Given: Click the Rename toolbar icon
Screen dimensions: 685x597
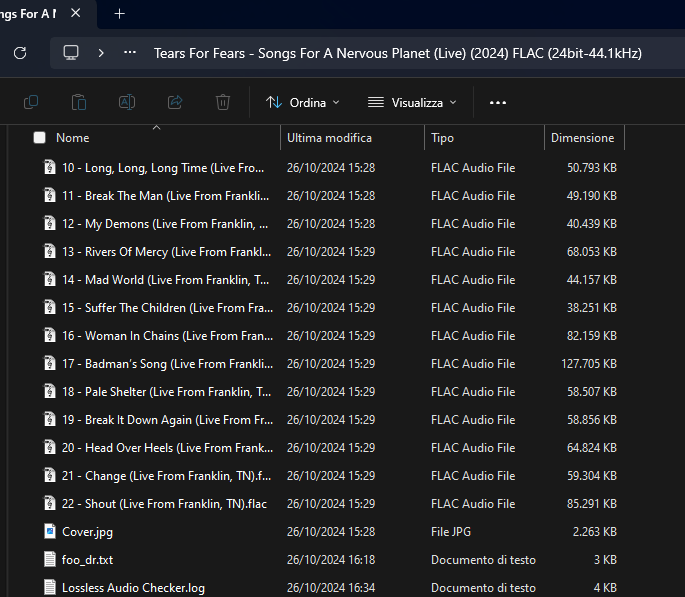Looking at the screenshot, I should point(127,103).
